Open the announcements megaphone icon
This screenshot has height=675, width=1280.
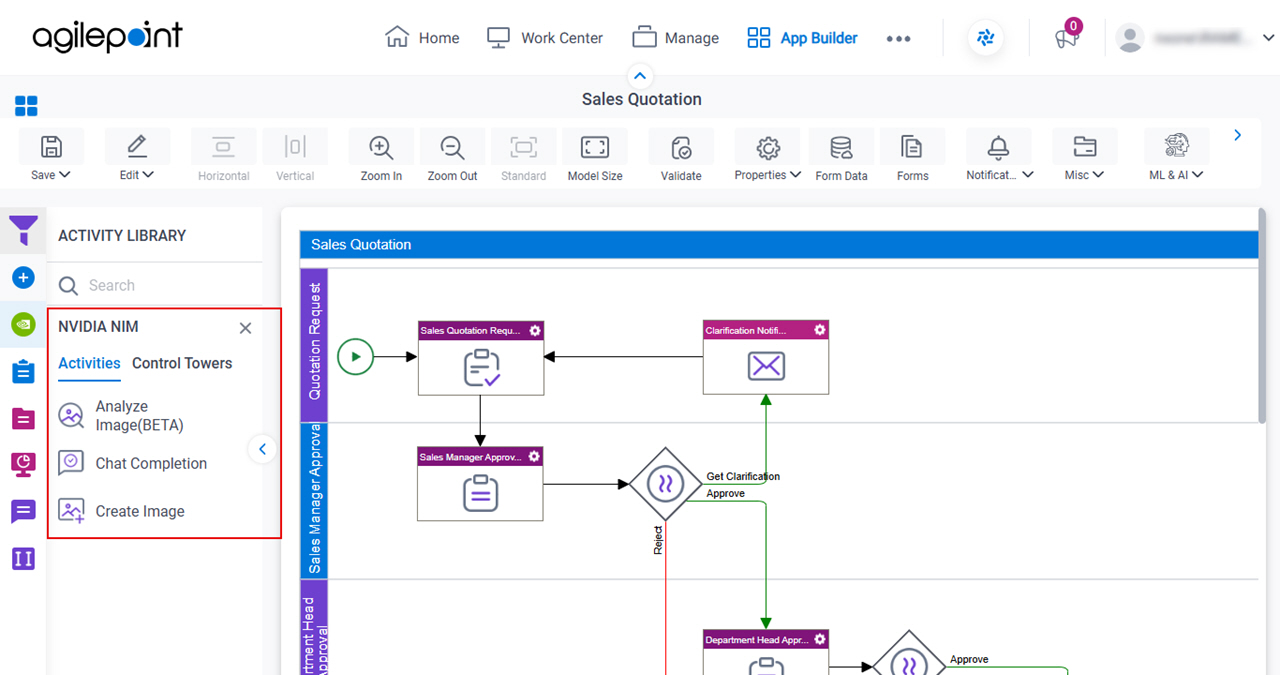point(1066,39)
